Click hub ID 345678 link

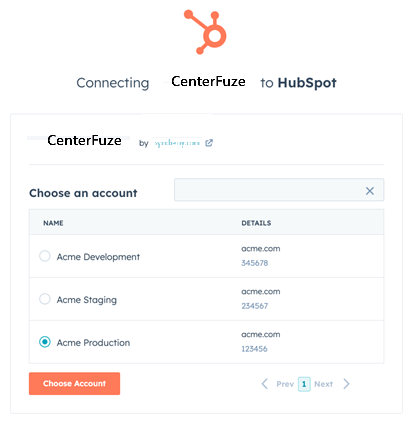[x=255, y=263]
